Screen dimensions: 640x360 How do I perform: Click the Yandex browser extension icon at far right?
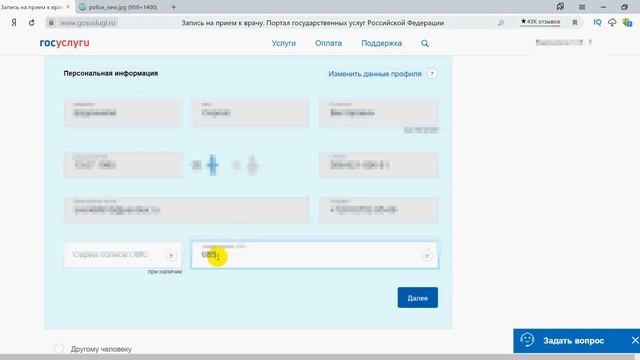pos(627,22)
